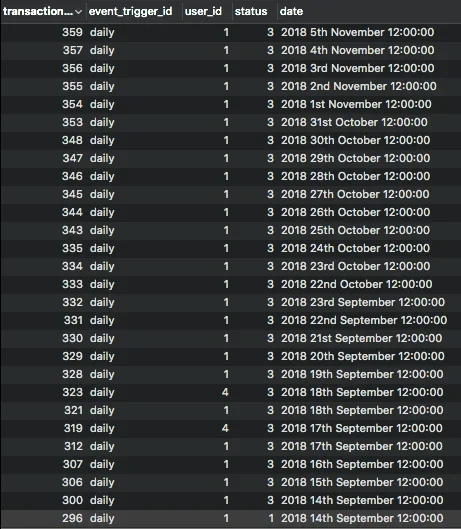Click user_id value 4 in row 319
The image size is (461, 529).
pos(225,428)
